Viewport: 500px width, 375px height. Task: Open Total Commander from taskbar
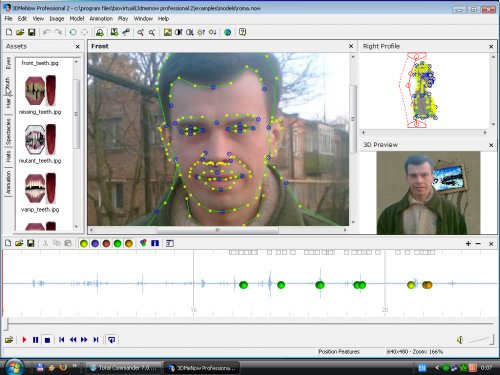pos(124,368)
